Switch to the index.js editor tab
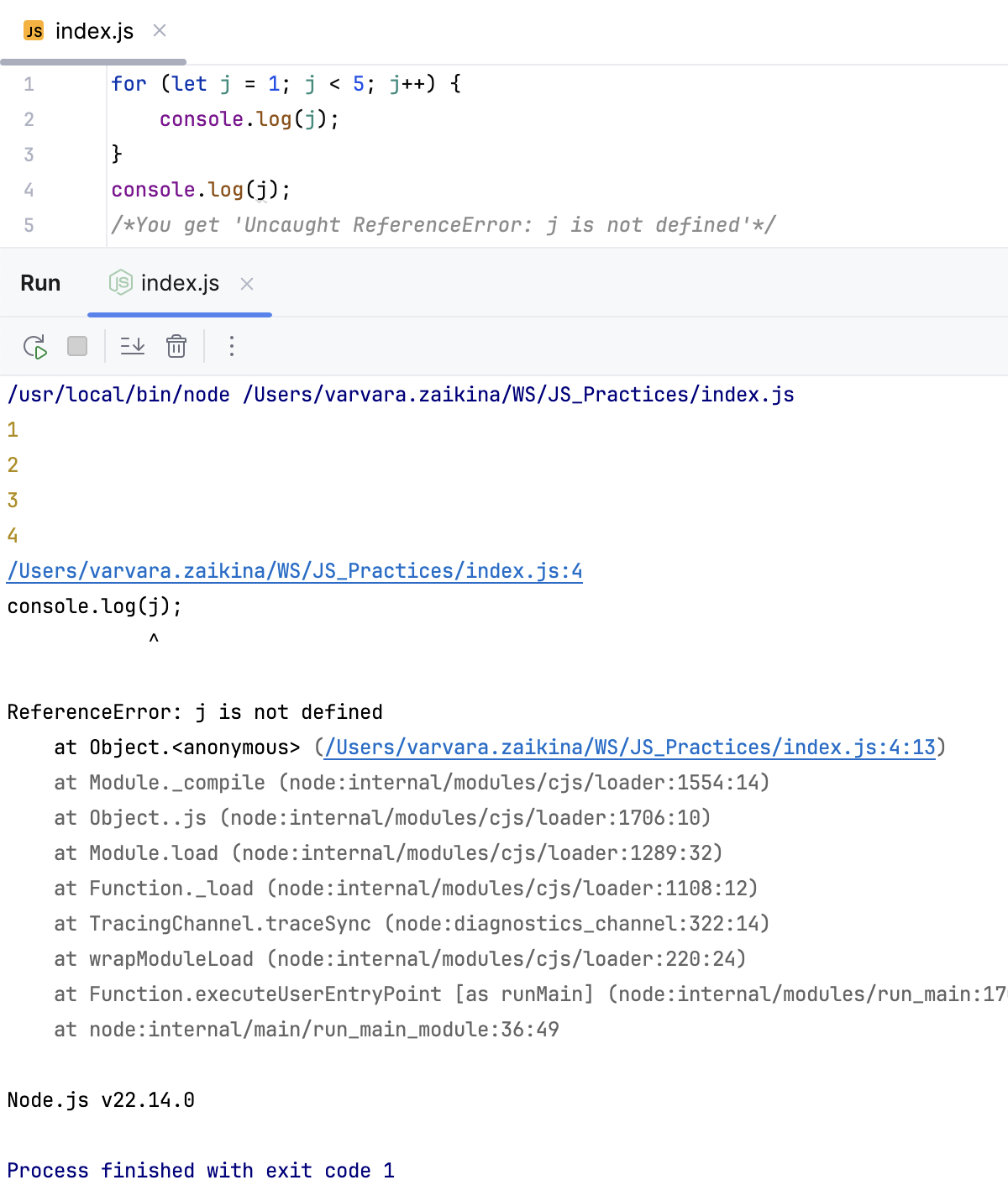Screen dimensions: 1008x1201 tap(92, 31)
